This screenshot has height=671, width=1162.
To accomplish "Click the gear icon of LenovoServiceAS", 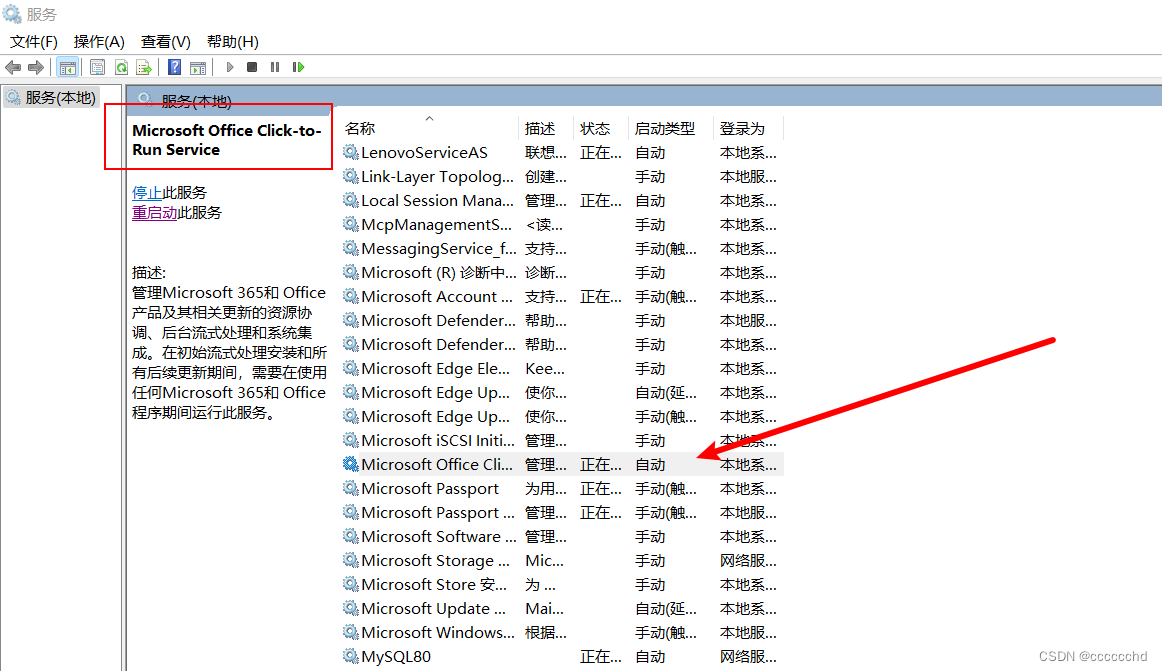I will tap(351, 153).
